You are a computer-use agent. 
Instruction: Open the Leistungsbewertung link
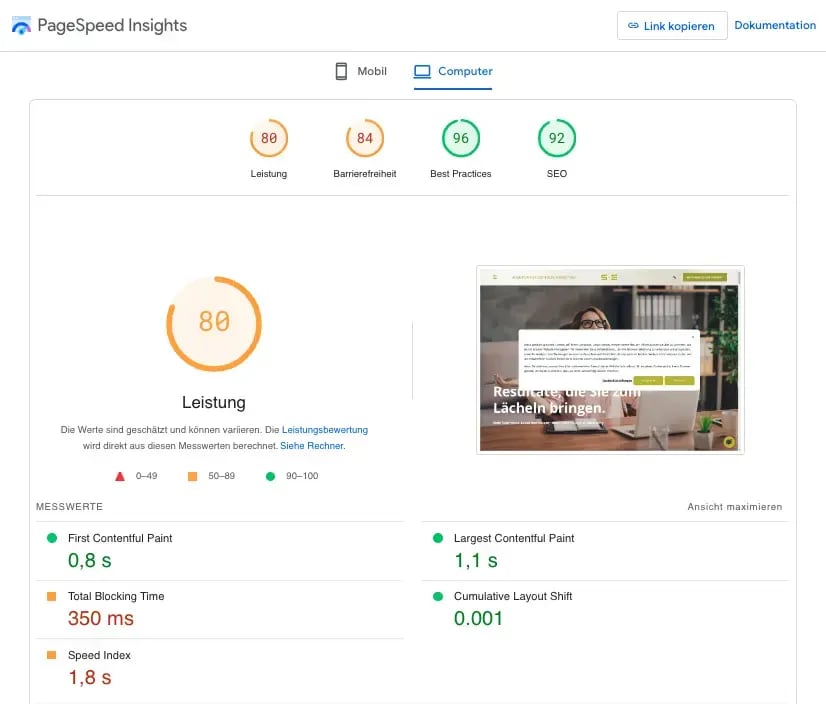[325, 430]
